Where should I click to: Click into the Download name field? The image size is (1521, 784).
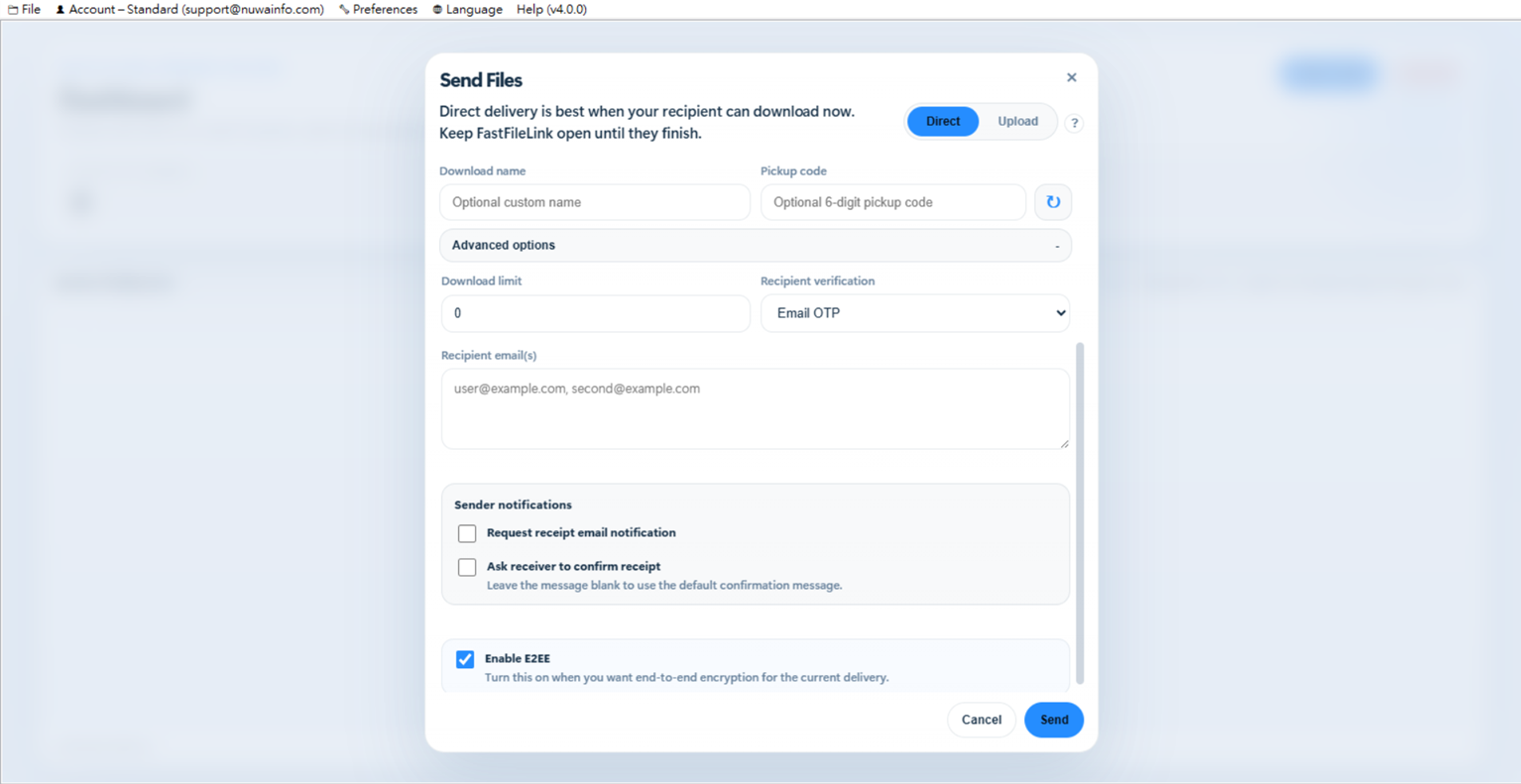point(595,202)
